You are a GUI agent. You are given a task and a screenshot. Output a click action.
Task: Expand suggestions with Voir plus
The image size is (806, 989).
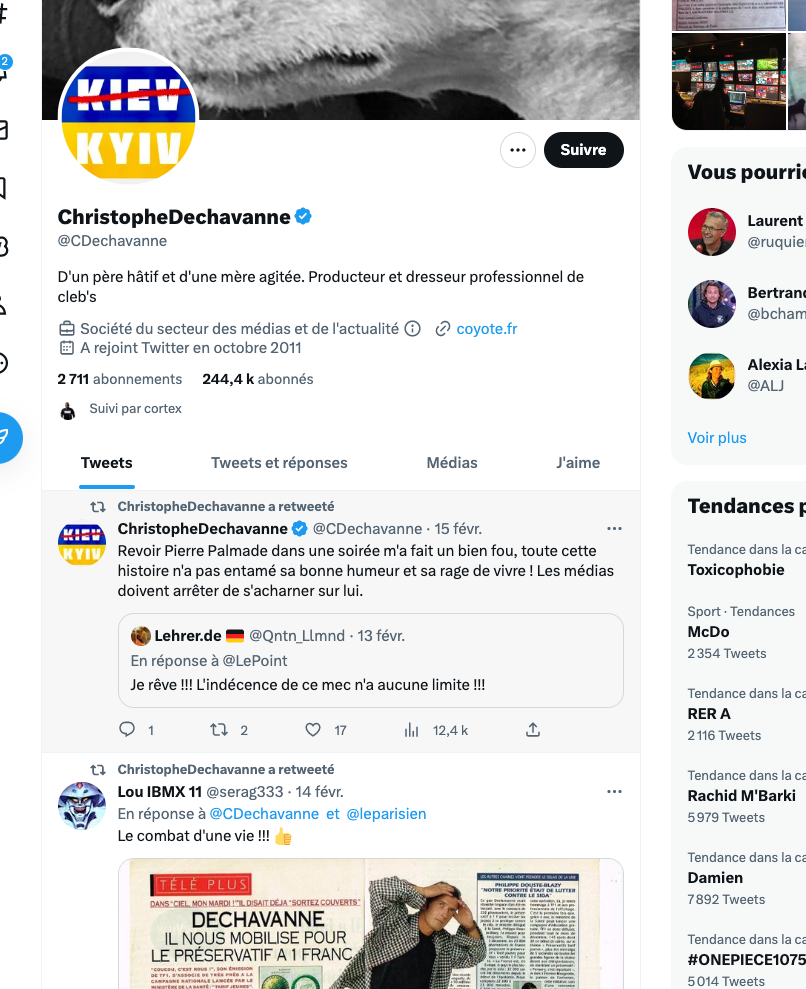pyautogui.click(x=717, y=438)
